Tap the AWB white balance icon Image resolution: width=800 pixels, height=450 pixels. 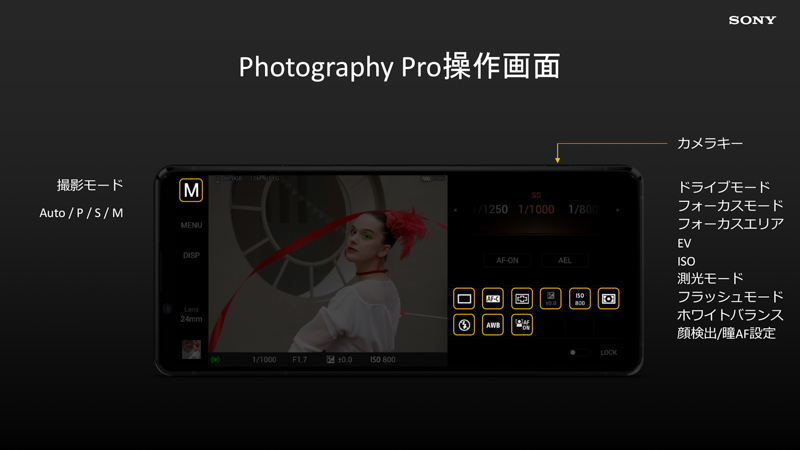point(493,325)
